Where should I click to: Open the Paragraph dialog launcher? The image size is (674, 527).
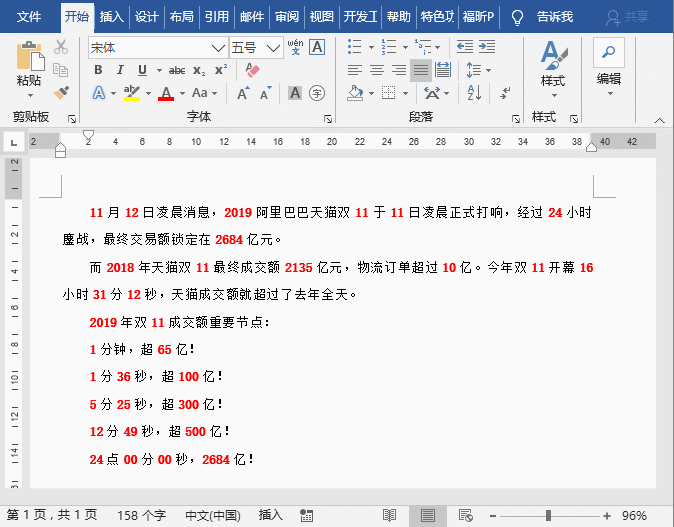tap(516, 118)
